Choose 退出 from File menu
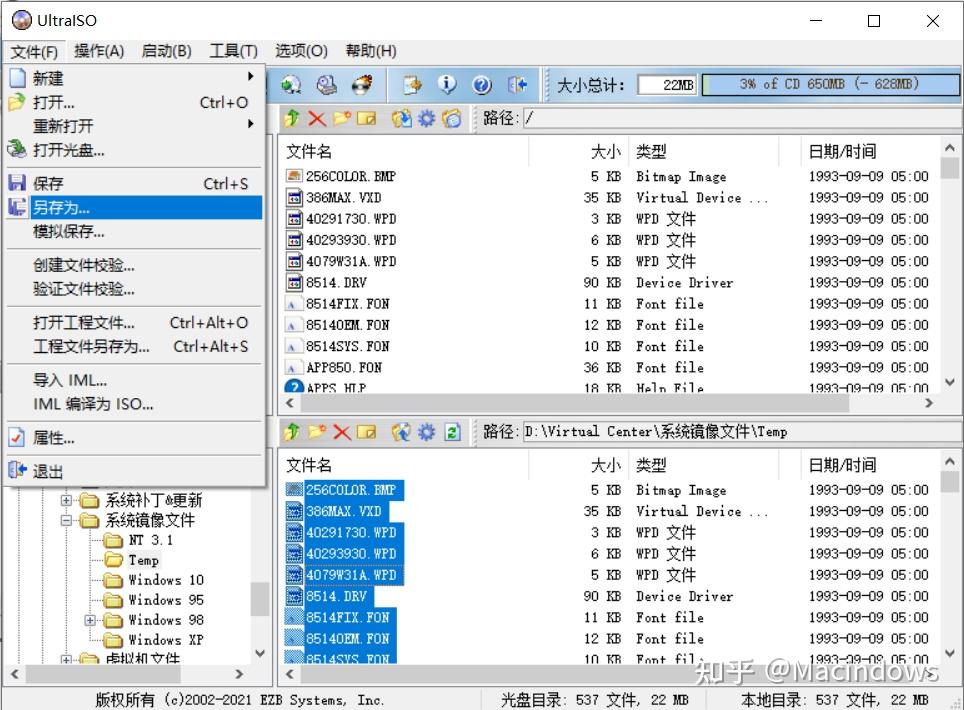Image resolution: width=964 pixels, height=710 pixels. tap(135, 471)
